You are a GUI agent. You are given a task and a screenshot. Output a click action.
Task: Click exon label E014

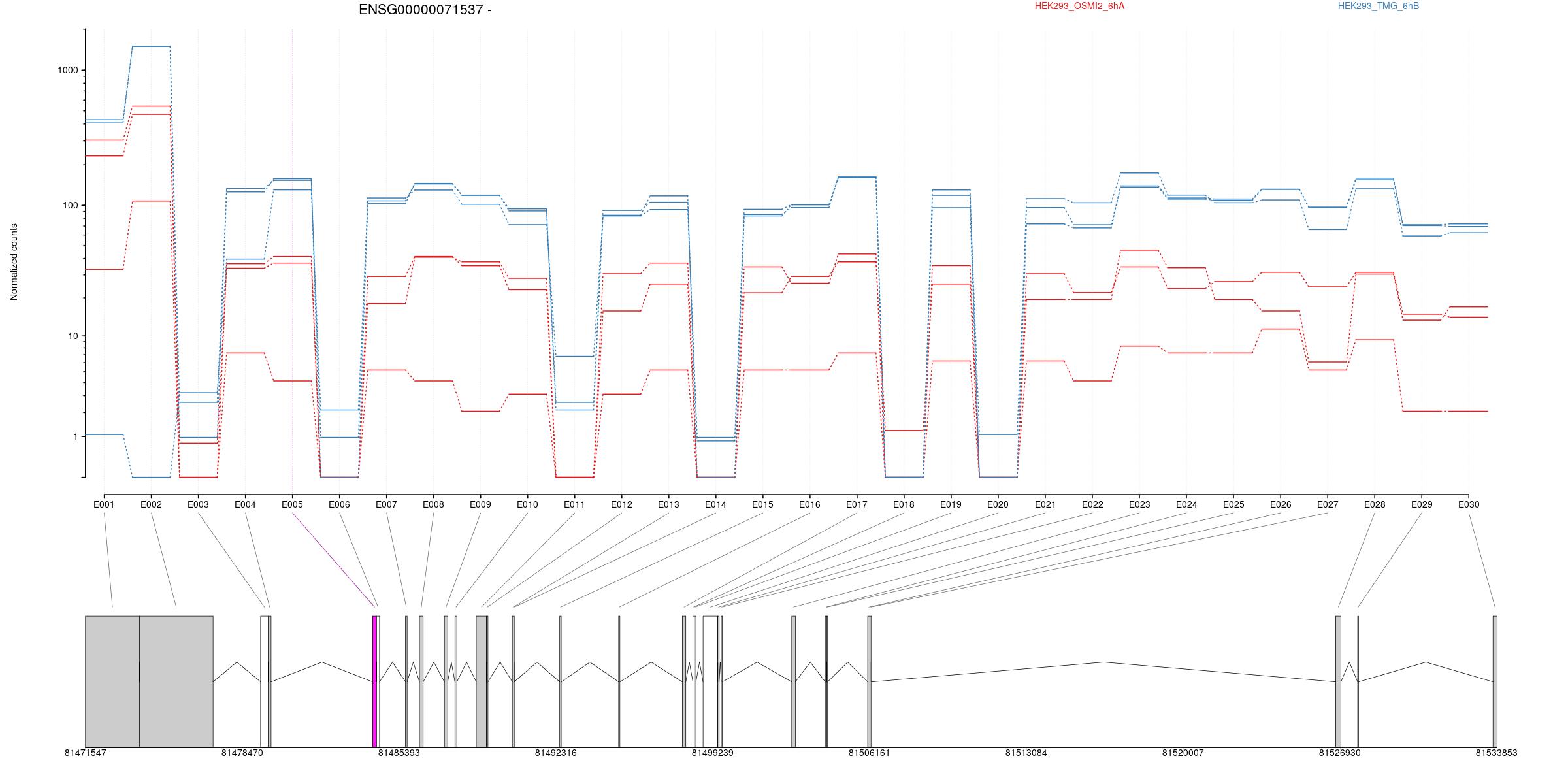715,504
